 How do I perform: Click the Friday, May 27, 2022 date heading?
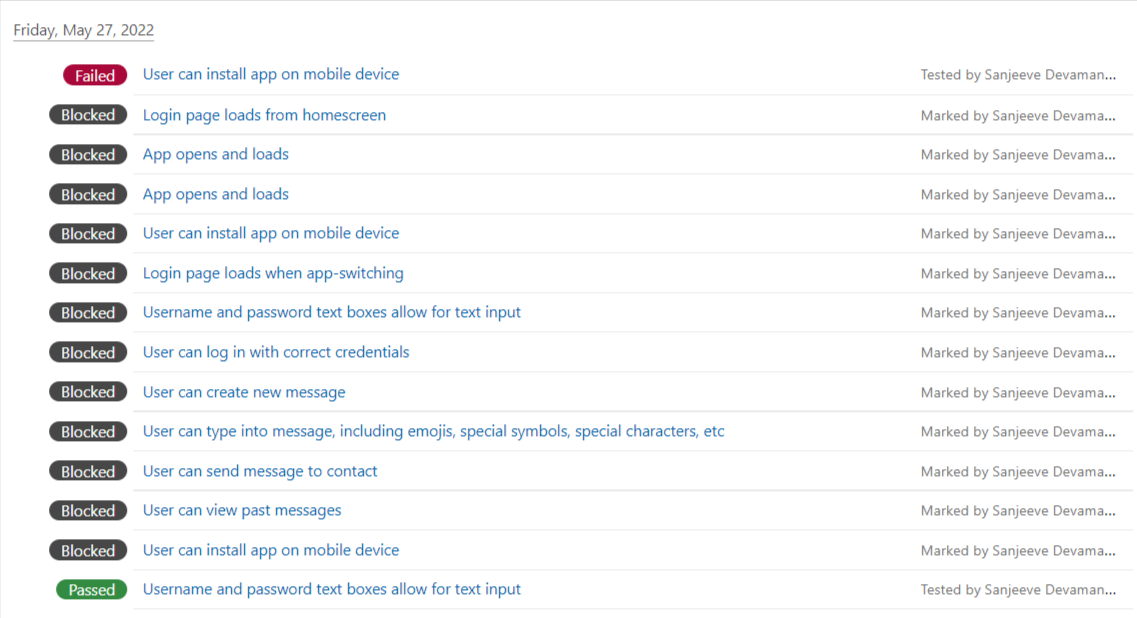pos(83,30)
